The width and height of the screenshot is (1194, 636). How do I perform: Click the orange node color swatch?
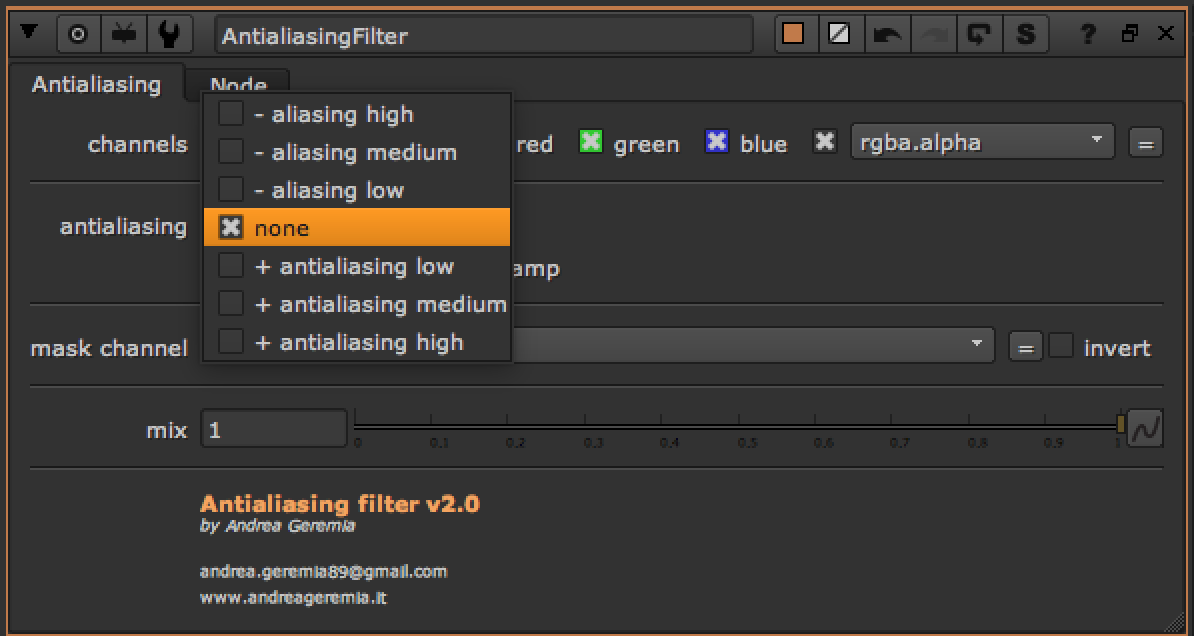[x=793, y=34]
